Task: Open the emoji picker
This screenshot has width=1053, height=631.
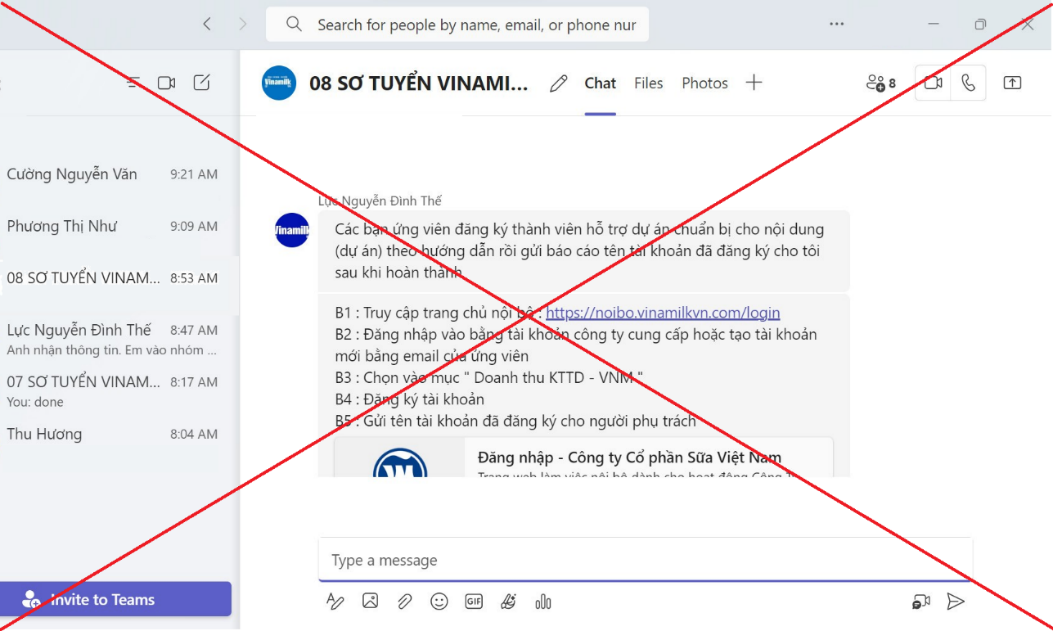Action: [x=439, y=601]
